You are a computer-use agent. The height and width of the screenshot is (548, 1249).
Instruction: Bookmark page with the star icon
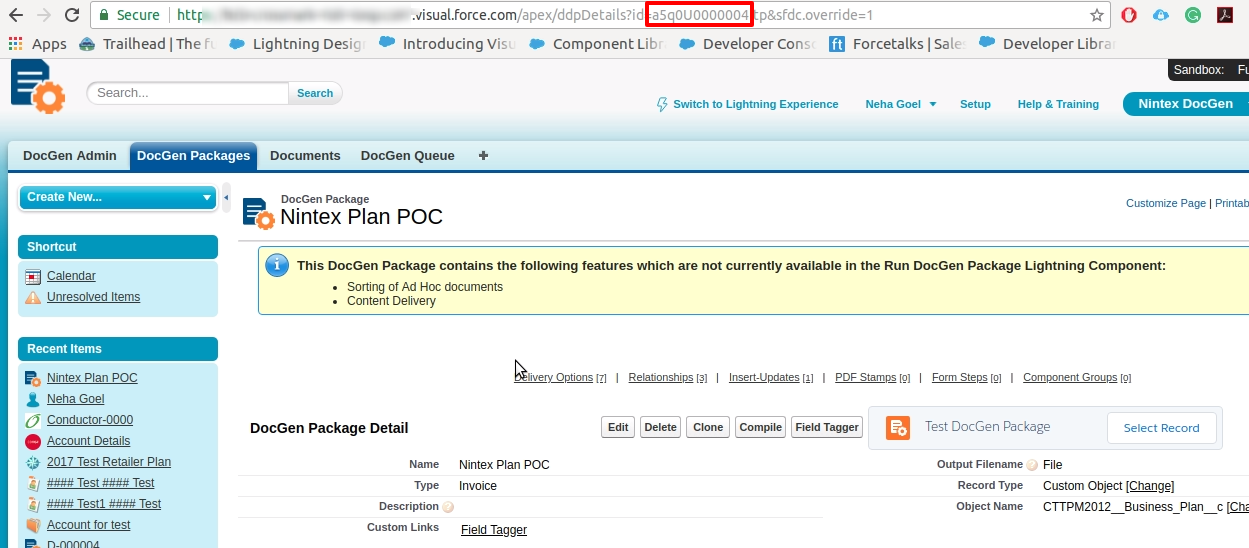click(1097, 15)
